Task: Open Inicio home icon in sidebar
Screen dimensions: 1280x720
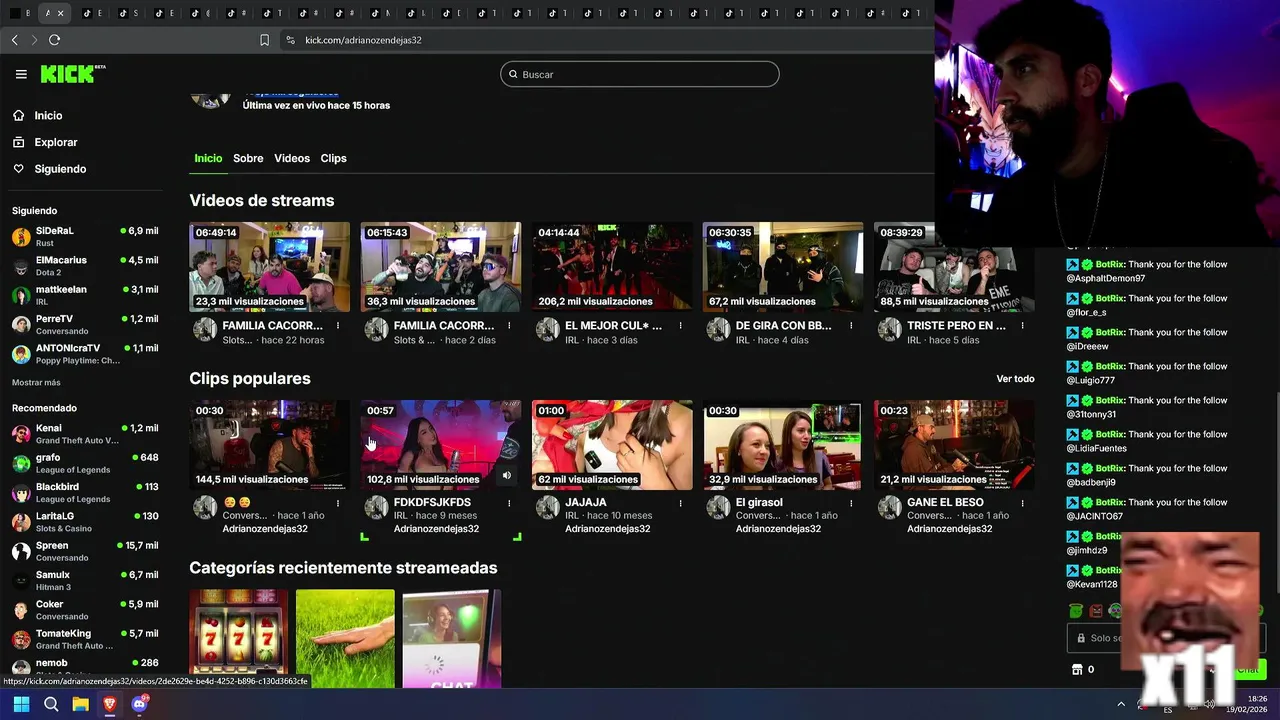Action: coord(19,116)
